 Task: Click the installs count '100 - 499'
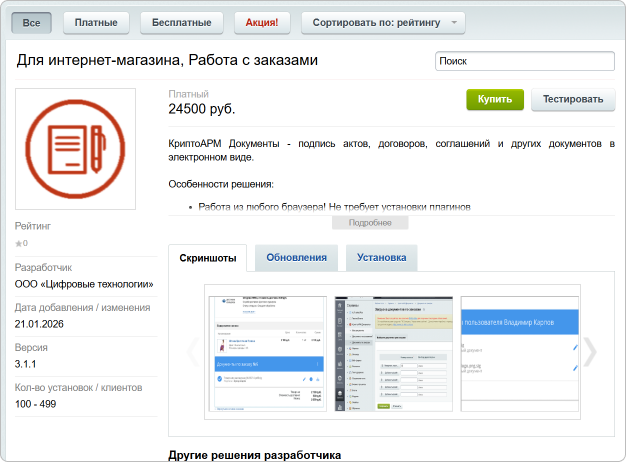[x=36, y=404]
